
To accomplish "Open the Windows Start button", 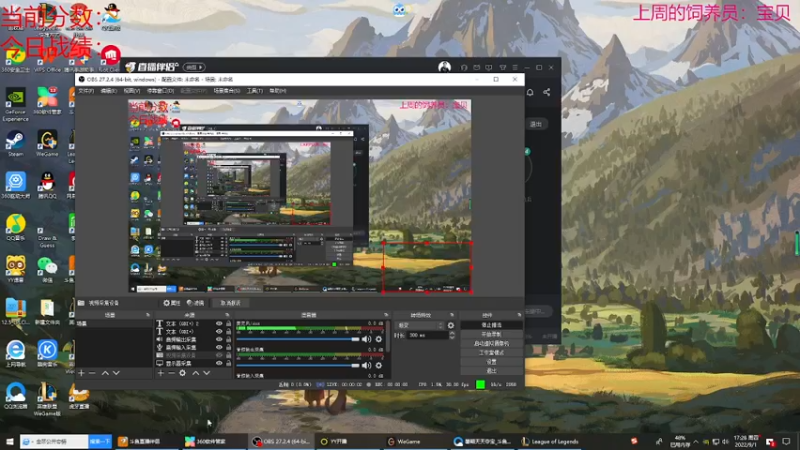I will click(10, 441).
